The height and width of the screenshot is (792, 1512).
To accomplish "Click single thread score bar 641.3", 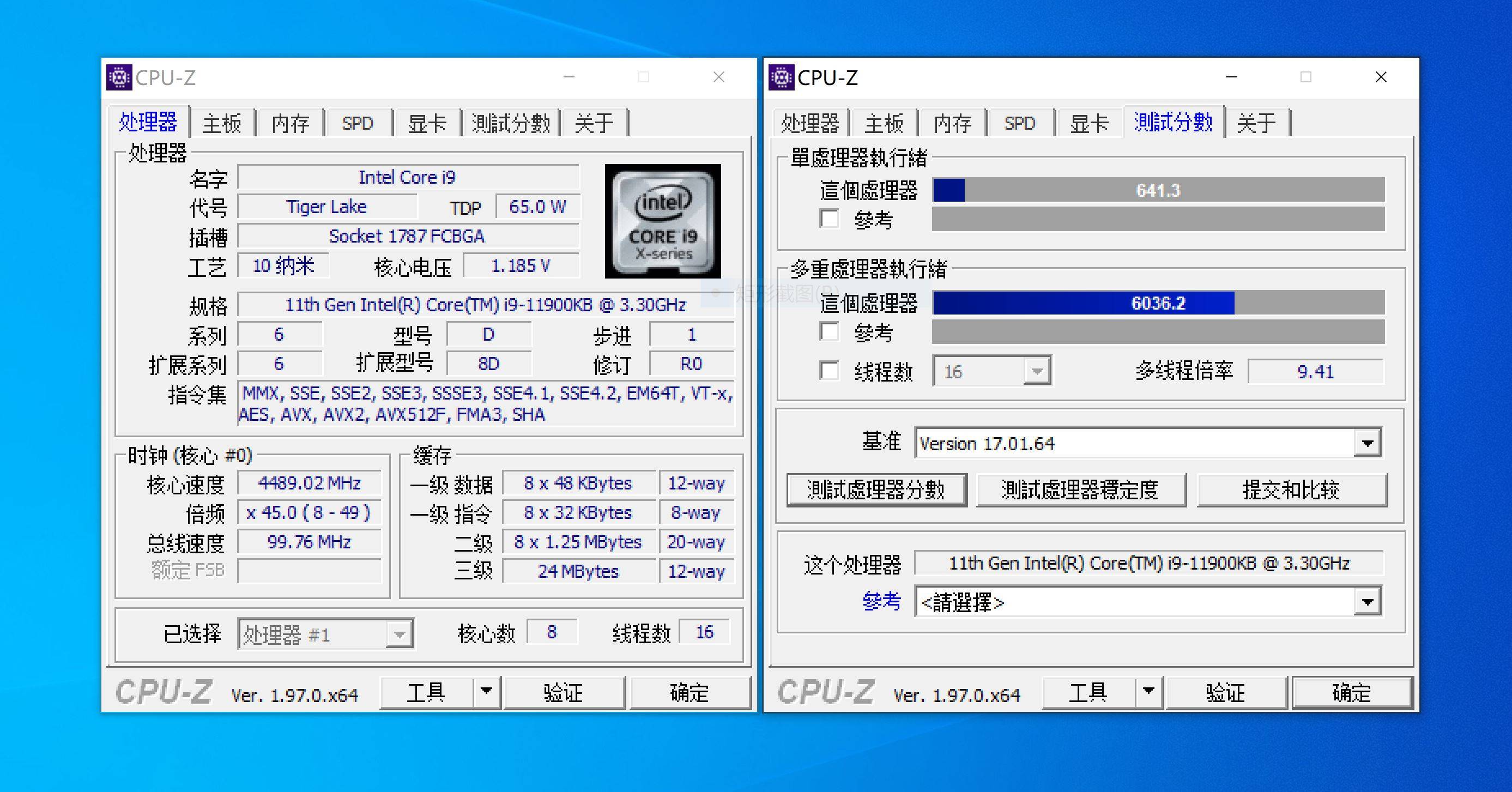I will click(1159, 190).
